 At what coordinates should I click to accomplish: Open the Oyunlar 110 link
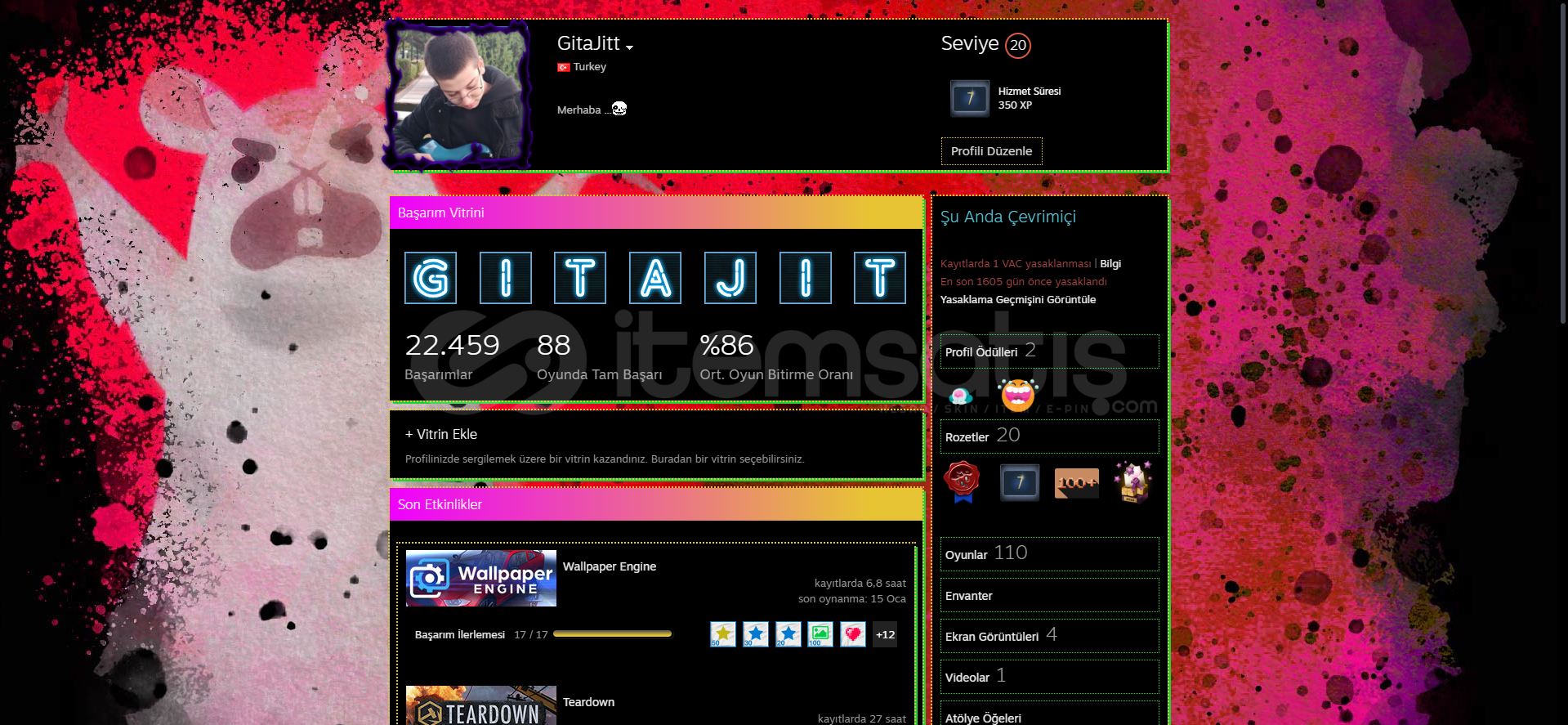coord(1049,554)
